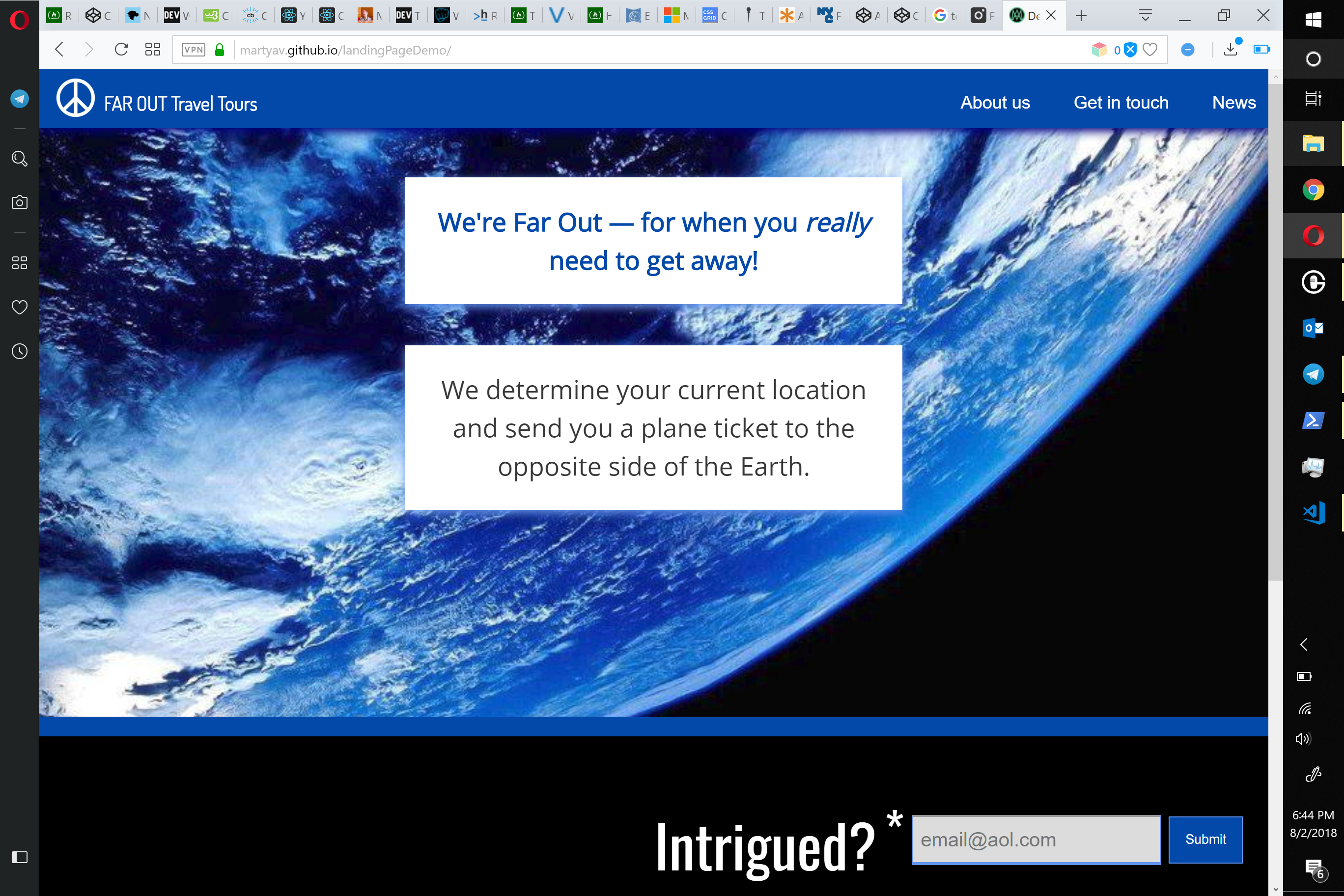Open the battery saver icon
Image resolution: width=1344 pixels, height=896 pixels.
click(1260, 50)
